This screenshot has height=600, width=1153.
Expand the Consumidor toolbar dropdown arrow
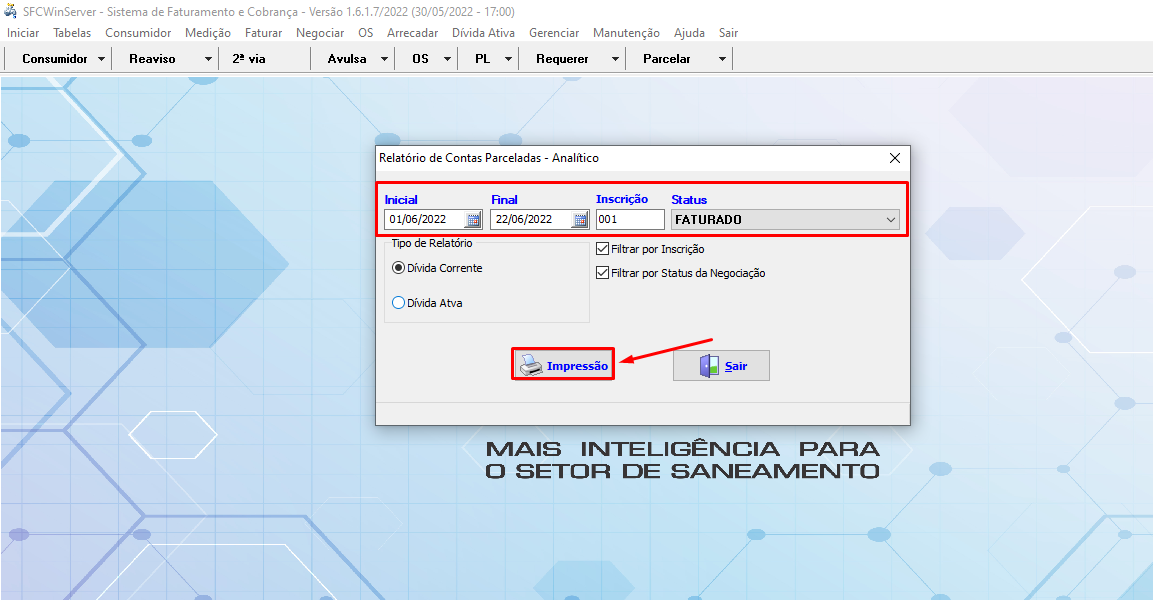[102, 59]
